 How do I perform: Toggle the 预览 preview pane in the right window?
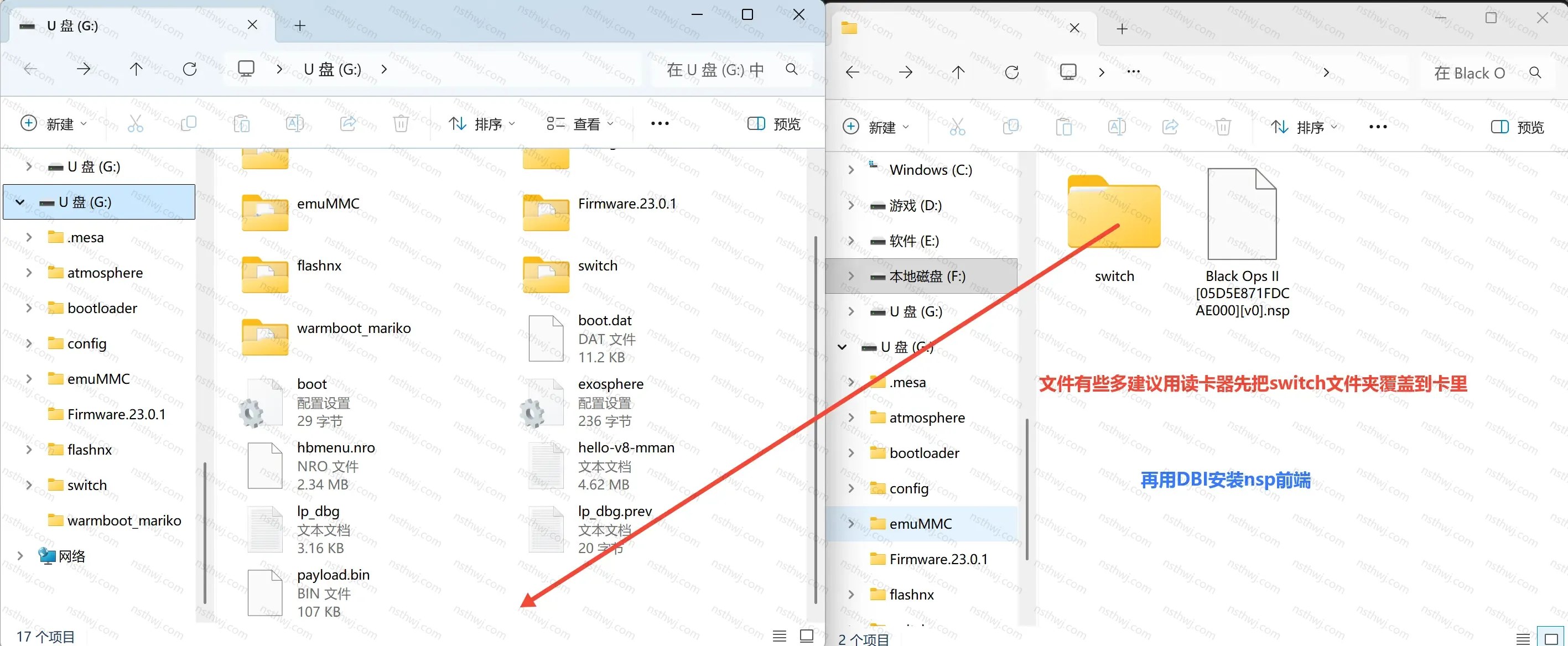click(1518, 127)
